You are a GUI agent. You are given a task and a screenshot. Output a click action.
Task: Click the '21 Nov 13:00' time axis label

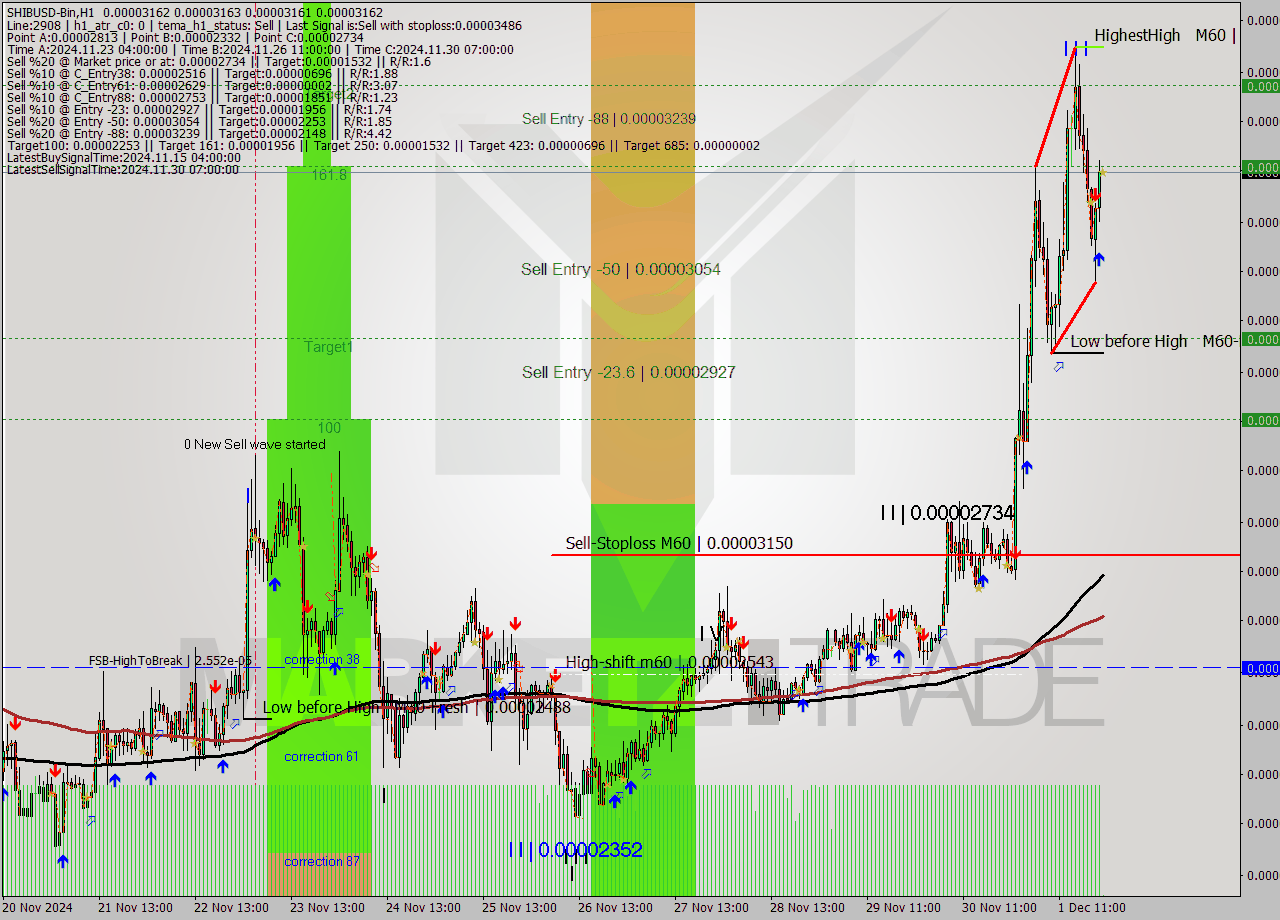pyautogui.click(x=135, y=908)
